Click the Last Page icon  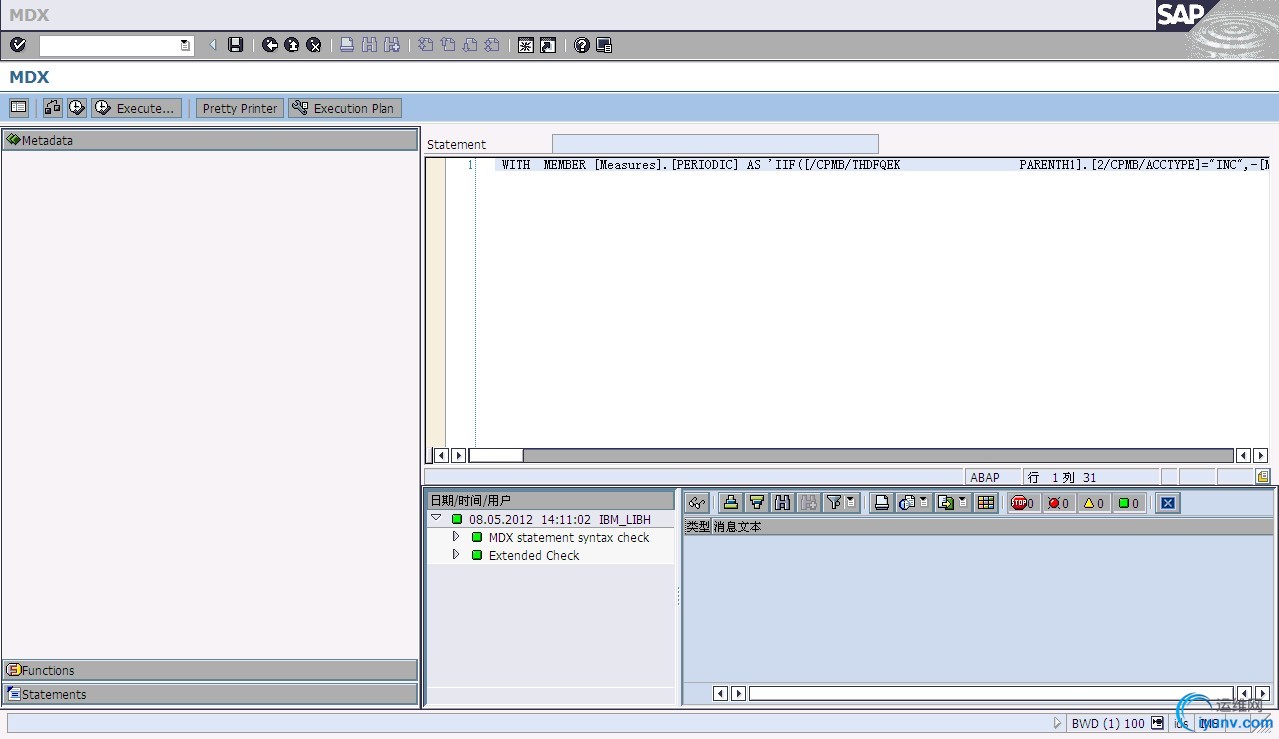coord(492,45)
